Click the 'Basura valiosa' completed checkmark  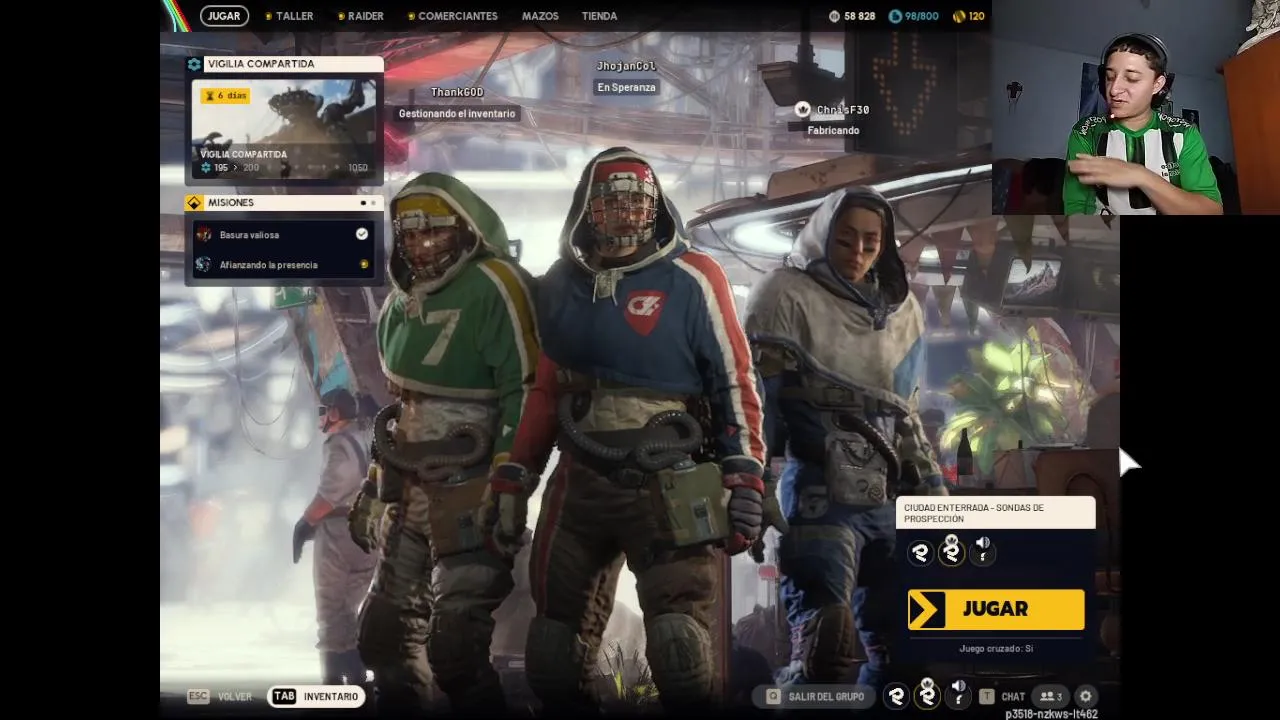362,234
